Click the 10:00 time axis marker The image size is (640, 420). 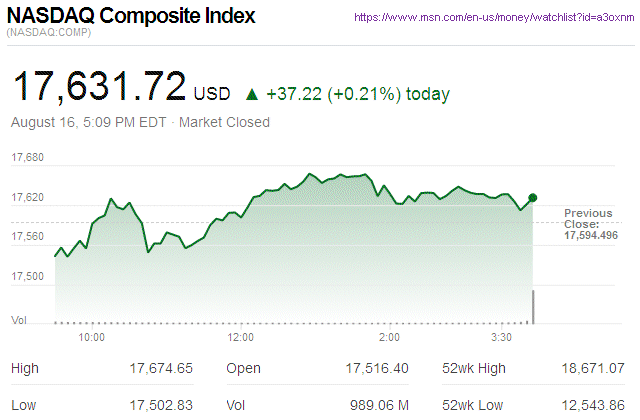[x=92, y=338]
